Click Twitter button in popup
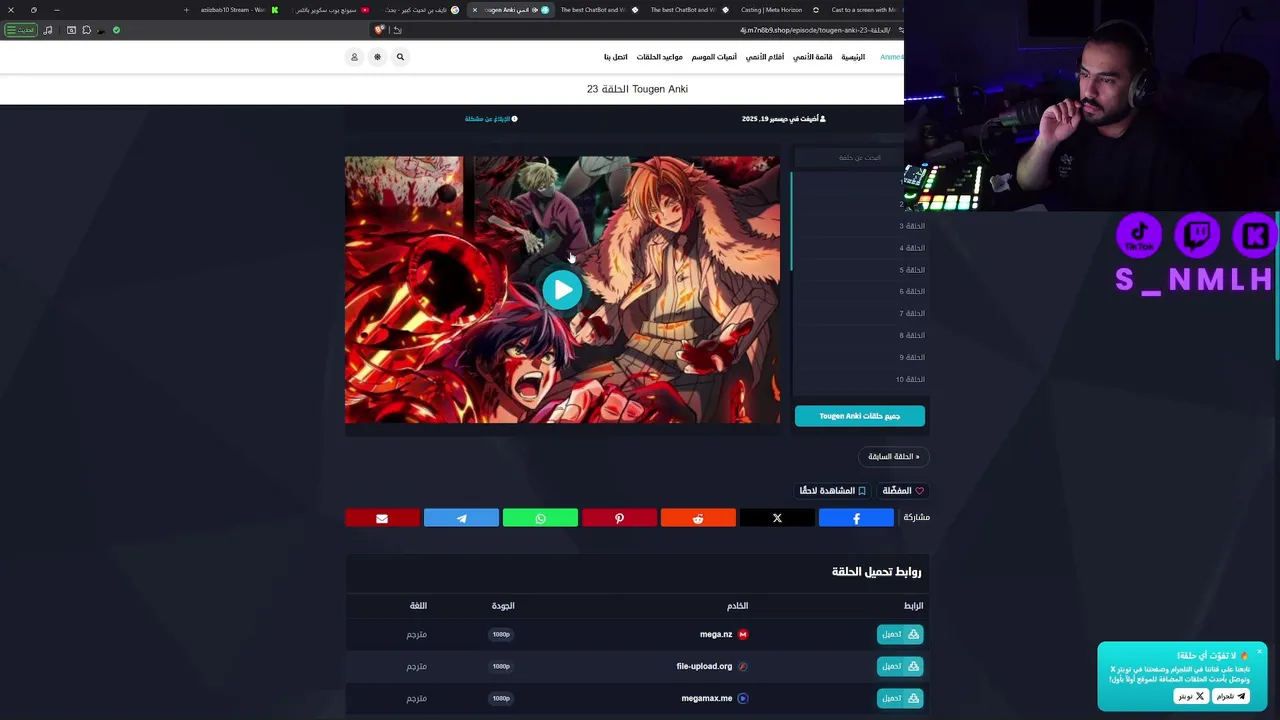This screenshot has height=720, width=1280. click(x=1190, y=696)
